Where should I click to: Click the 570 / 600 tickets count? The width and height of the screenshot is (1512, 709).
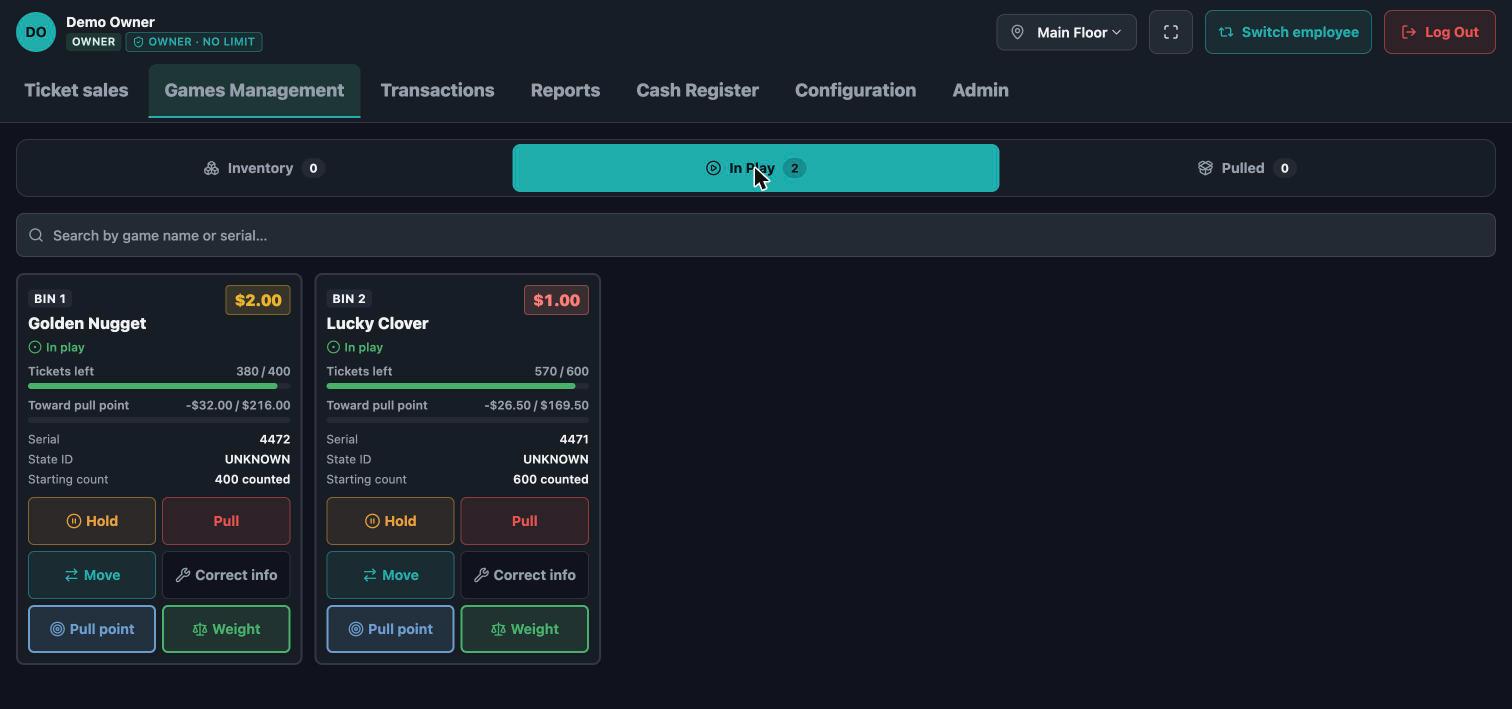click(561, 371)
